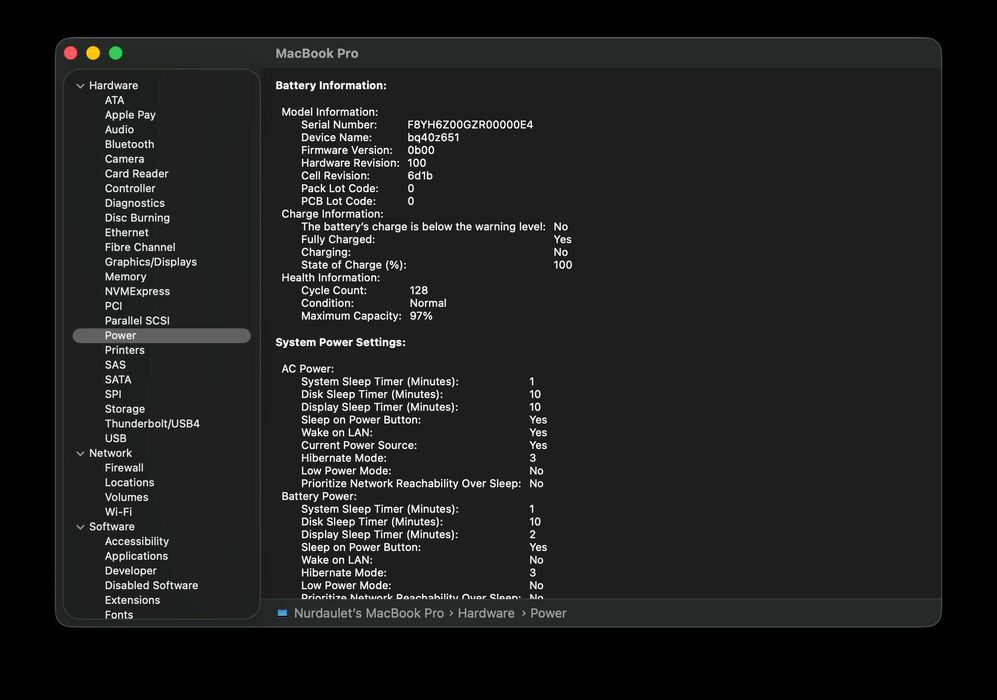Minimize window with yellow button
The height and width of the screenshot is (700, 997).
pyautogui.click(x=93, y=53)
